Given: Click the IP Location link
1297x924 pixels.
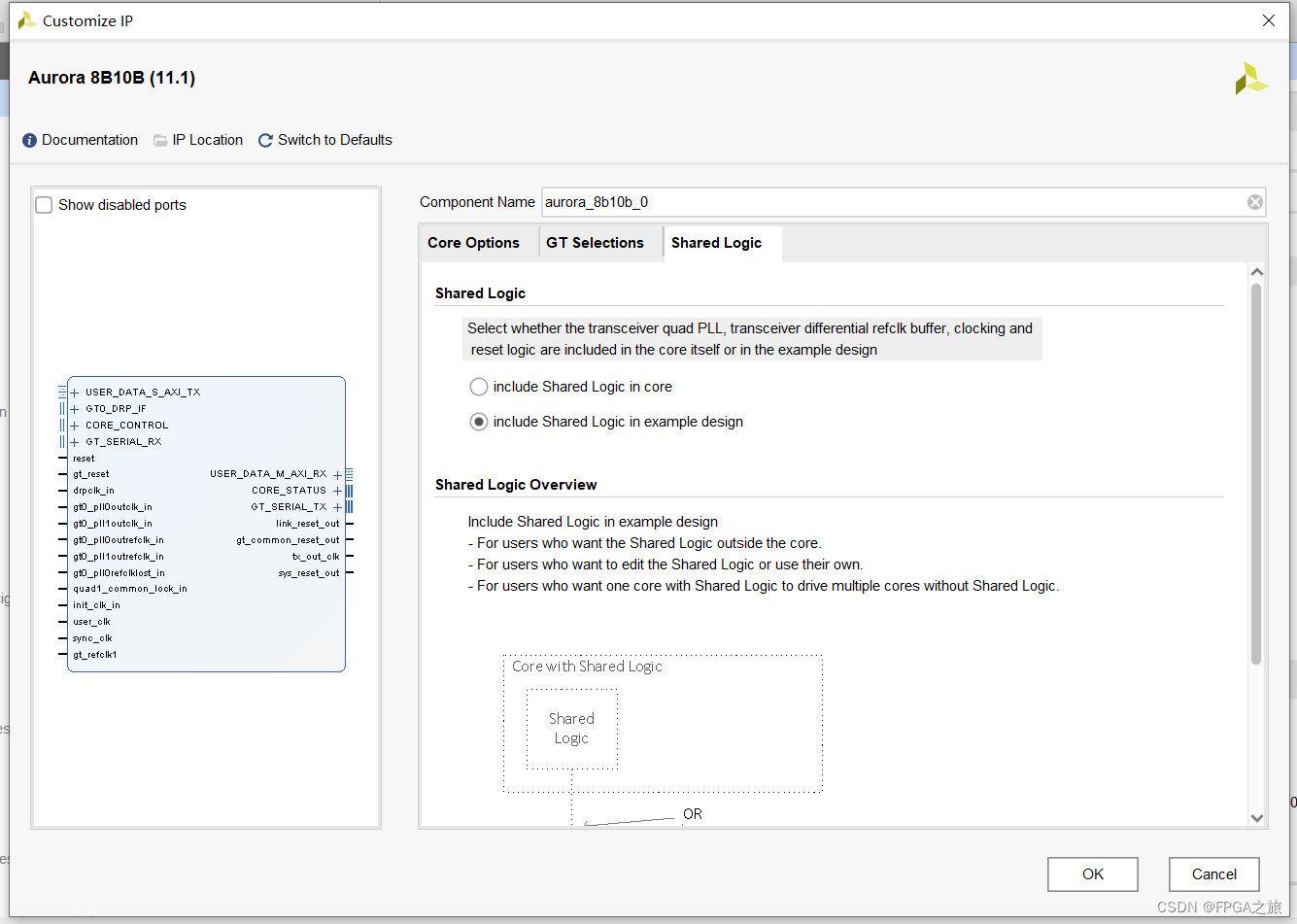Looking at the screenshot, I should click(x=208, y=140).
